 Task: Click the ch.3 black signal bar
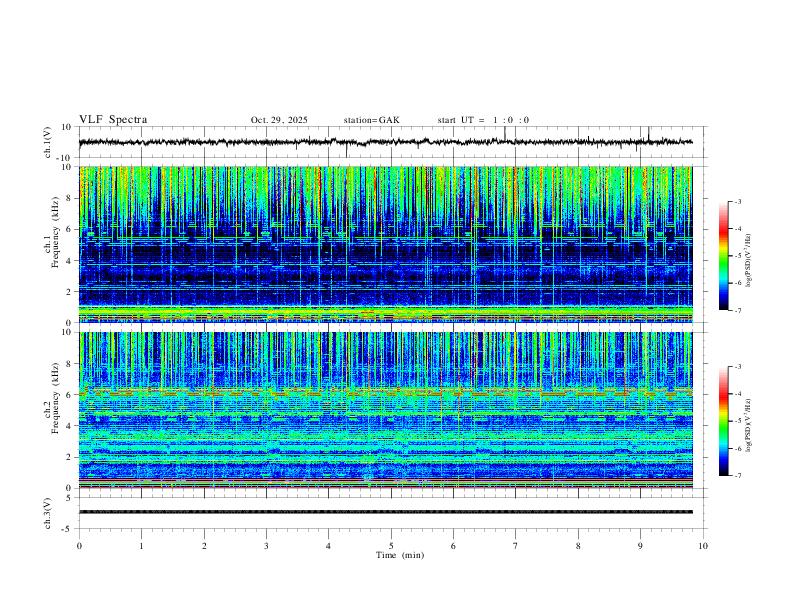385,512
